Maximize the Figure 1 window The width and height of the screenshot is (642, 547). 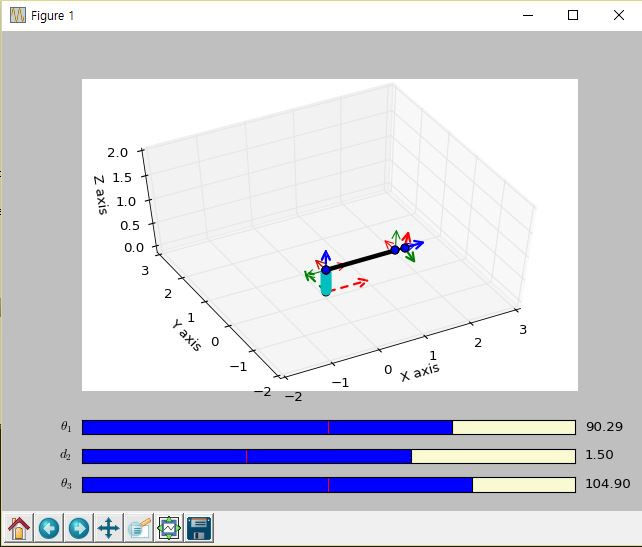pyautogui.click(x=573, y=16)
